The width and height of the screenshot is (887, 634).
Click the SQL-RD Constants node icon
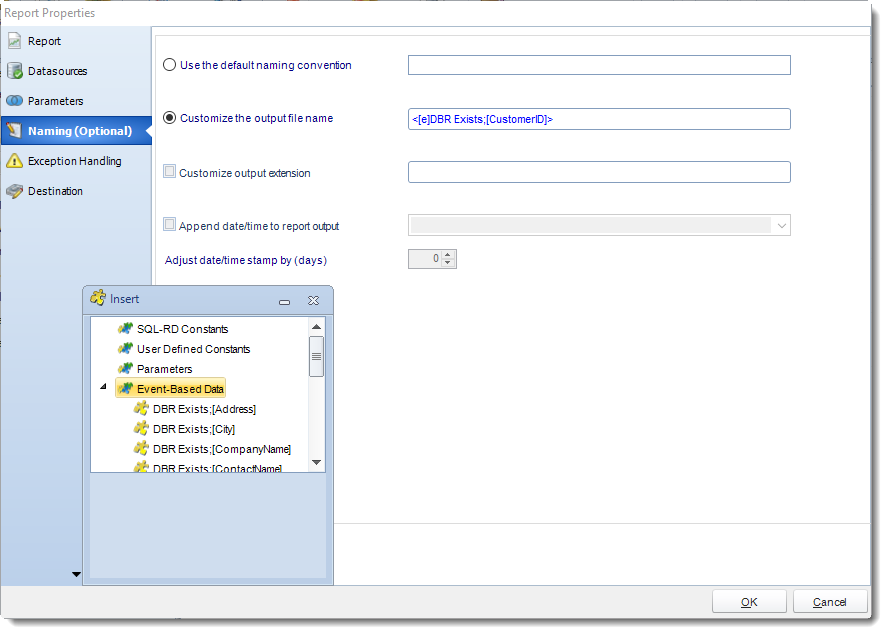[x=126, y=329]
